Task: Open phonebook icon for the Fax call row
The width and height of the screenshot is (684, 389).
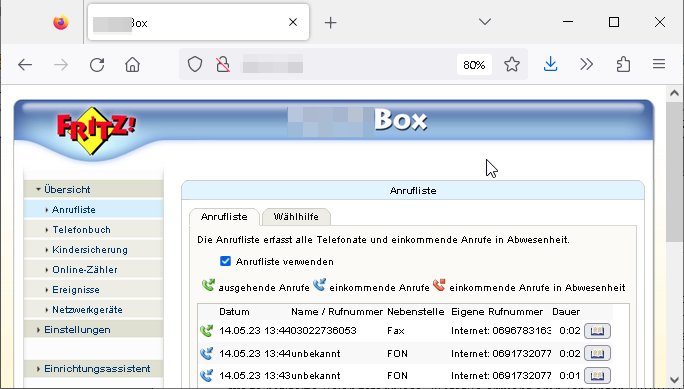Action: [597, 331]
